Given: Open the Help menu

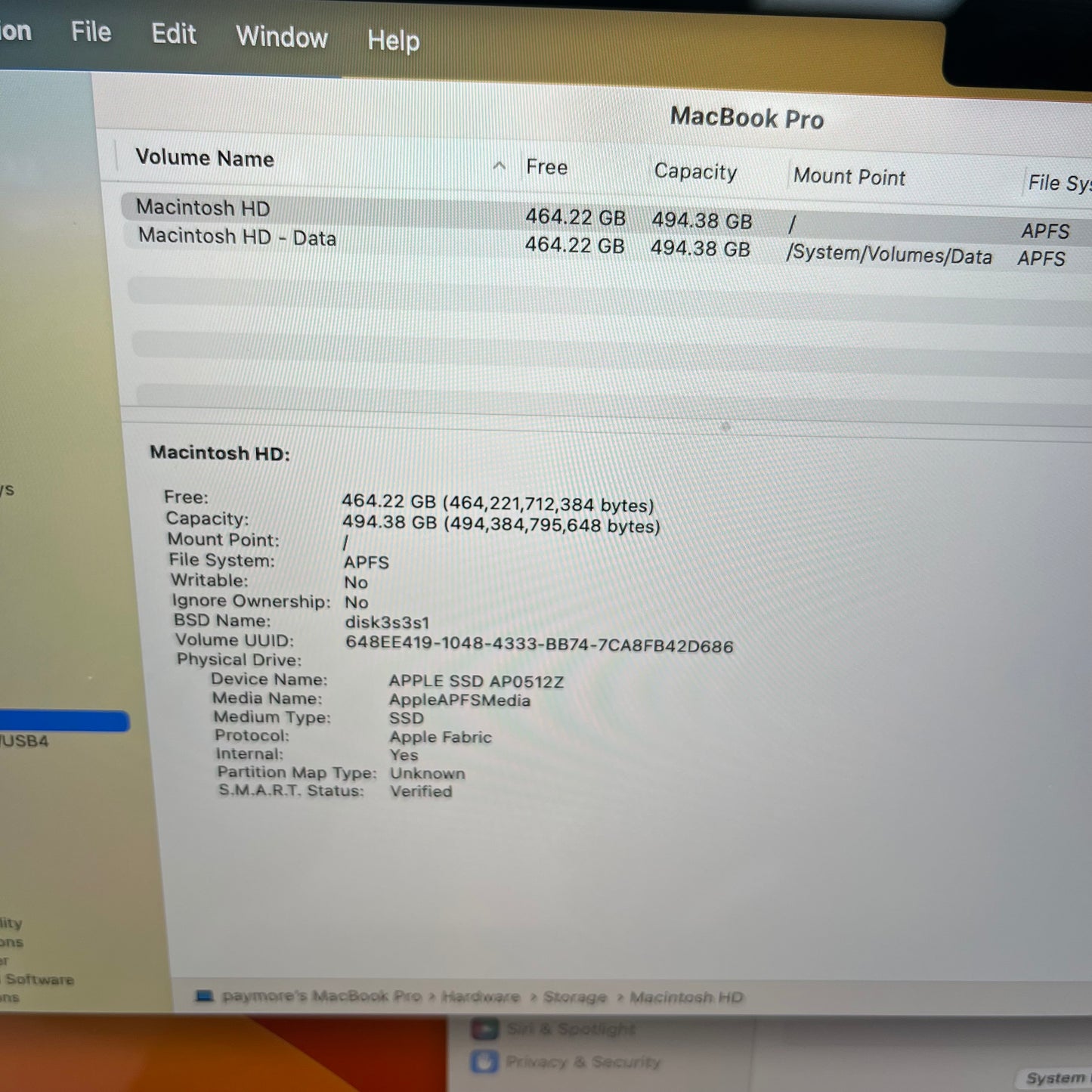Looking at the screenshot, I should click(x=392, y=40).
